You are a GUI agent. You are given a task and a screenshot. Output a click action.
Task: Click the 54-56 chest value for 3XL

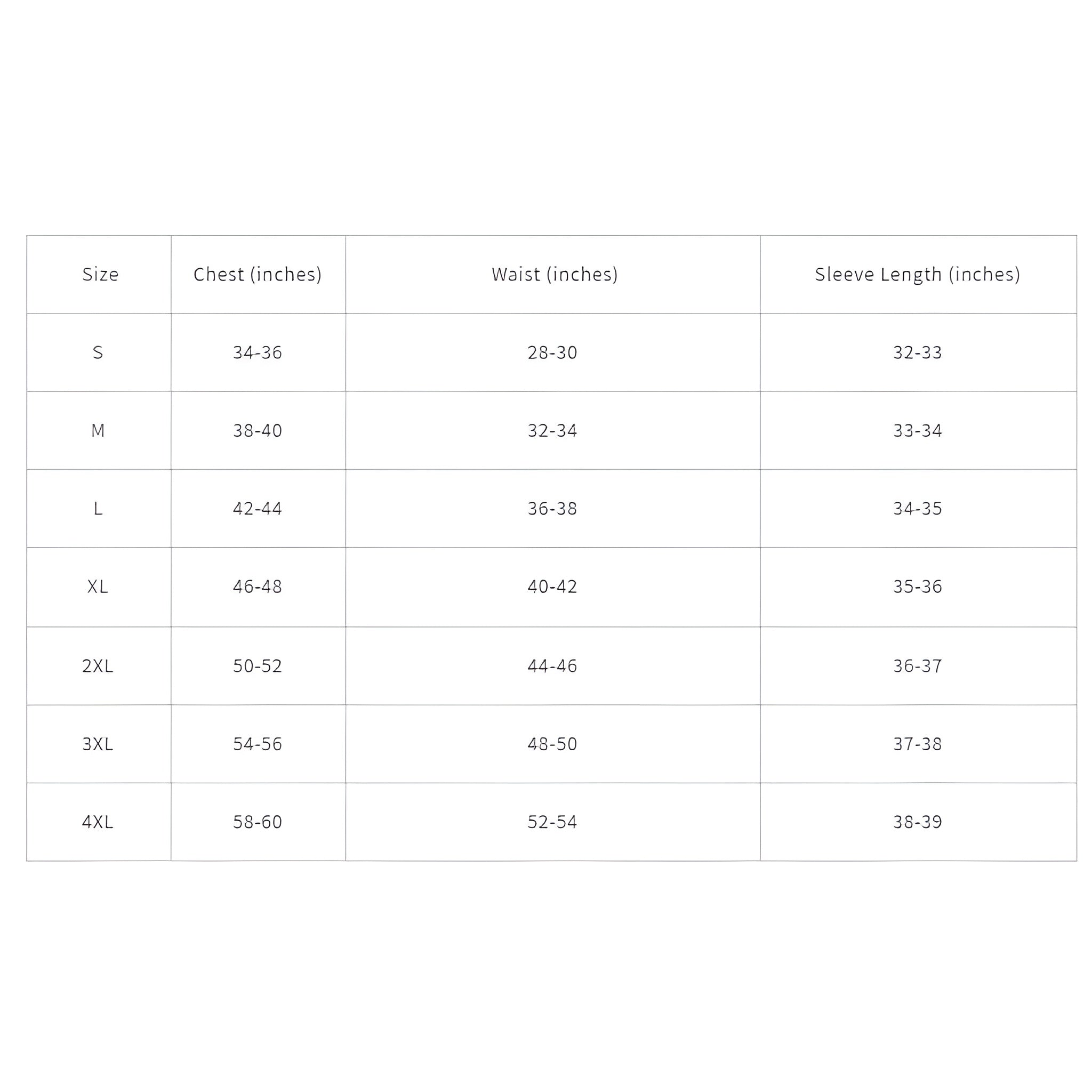[x=258, y=744]
